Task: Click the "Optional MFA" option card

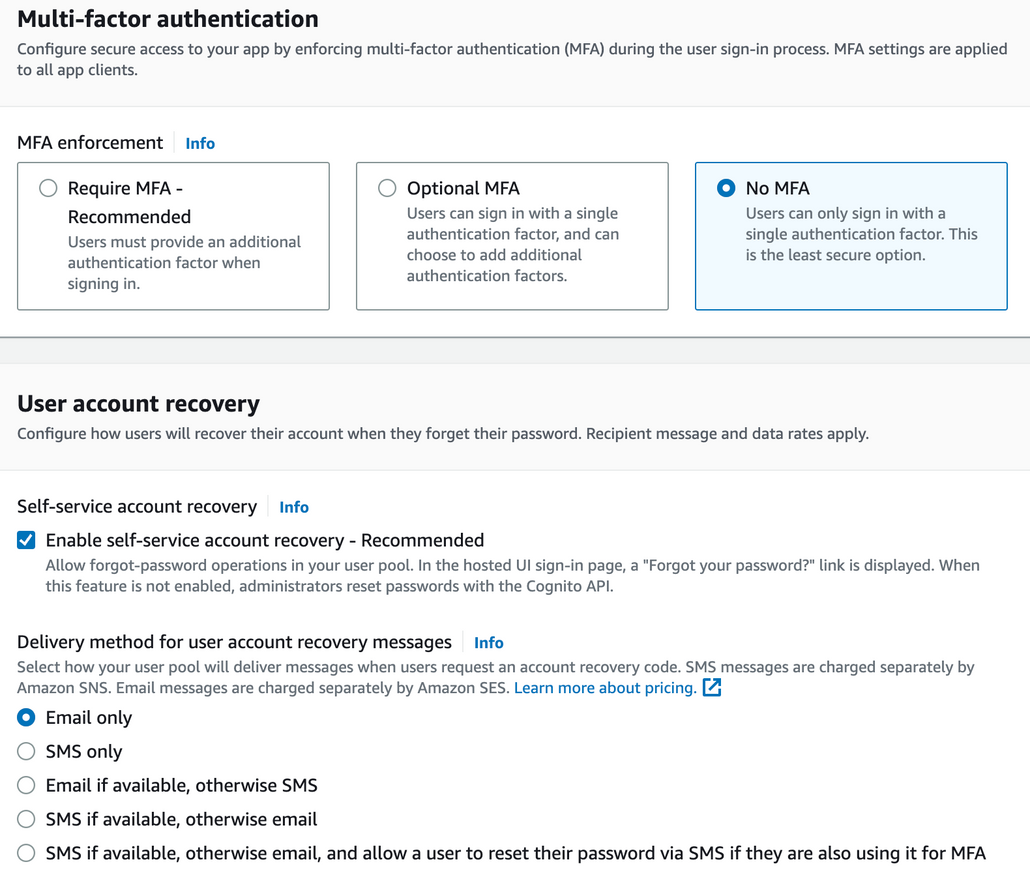Action: (x=512, y=235)
